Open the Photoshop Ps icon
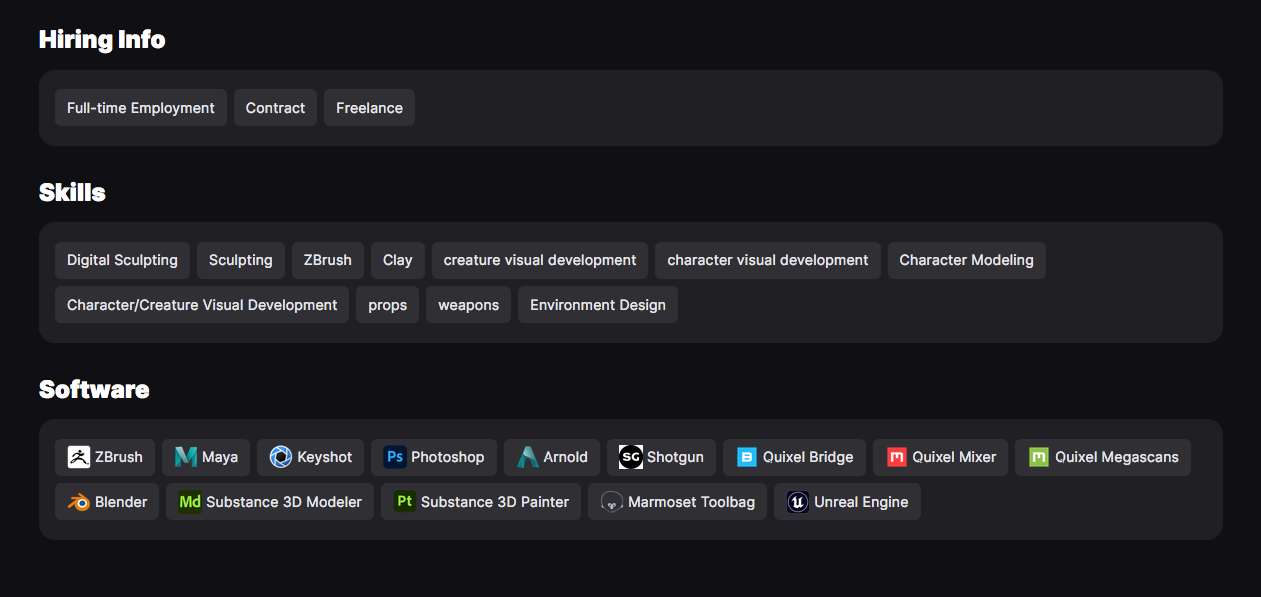1261x597 pixels. point(395,457)
